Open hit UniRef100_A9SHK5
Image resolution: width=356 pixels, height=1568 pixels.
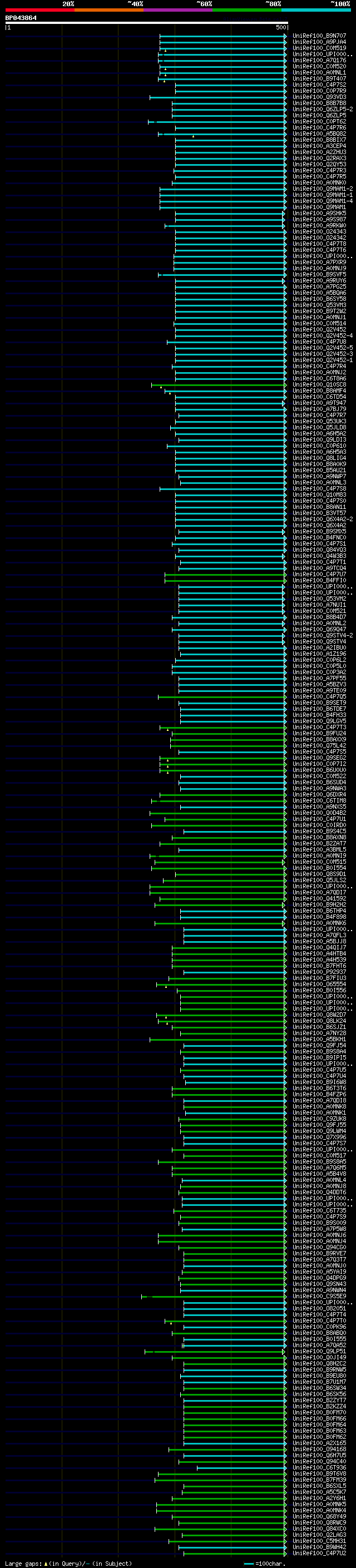coord(319,213)
